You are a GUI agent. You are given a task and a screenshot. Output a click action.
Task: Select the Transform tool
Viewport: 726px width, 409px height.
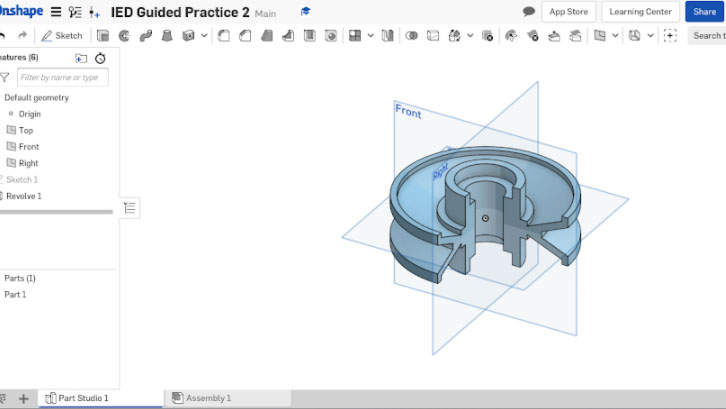[x=455, y=36]
